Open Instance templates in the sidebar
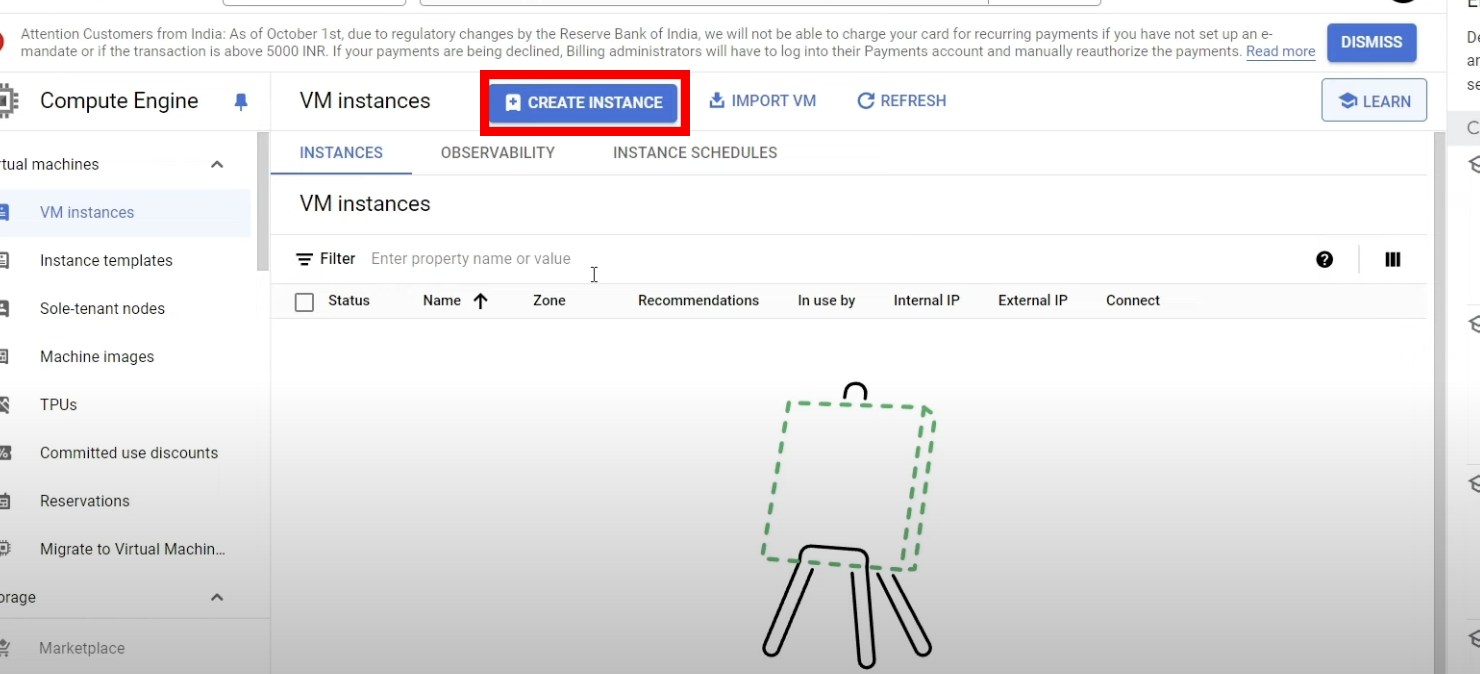The image size is (1480, 674). click(106, 261)
